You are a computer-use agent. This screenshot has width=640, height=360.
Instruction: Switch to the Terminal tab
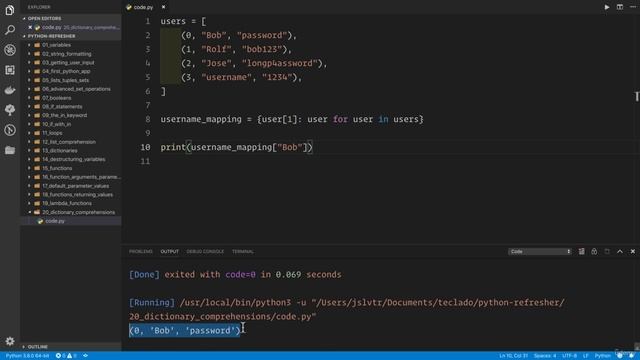tap(243, 251)
